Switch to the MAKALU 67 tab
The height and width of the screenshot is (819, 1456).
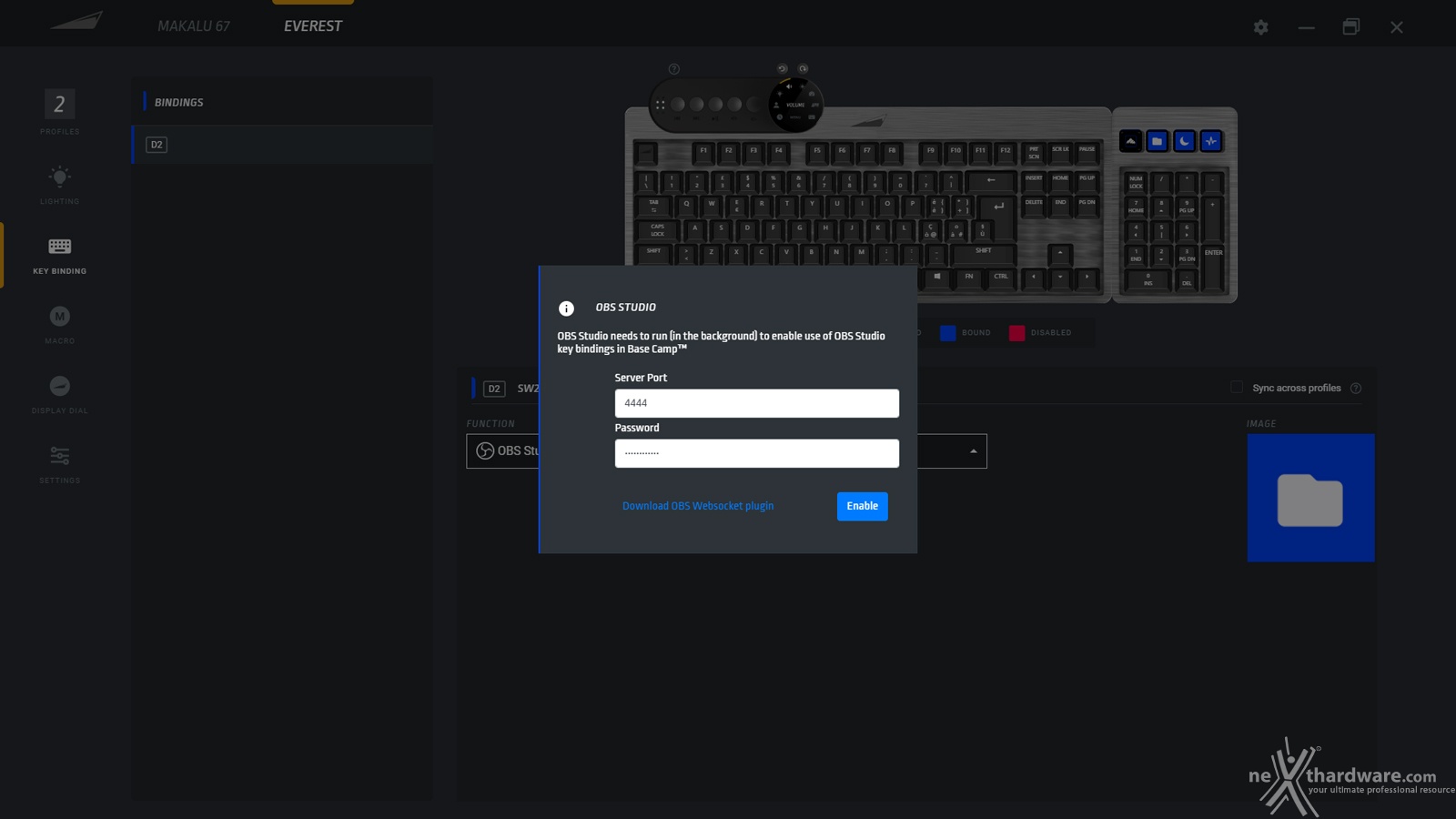click(x=194, y=26)
